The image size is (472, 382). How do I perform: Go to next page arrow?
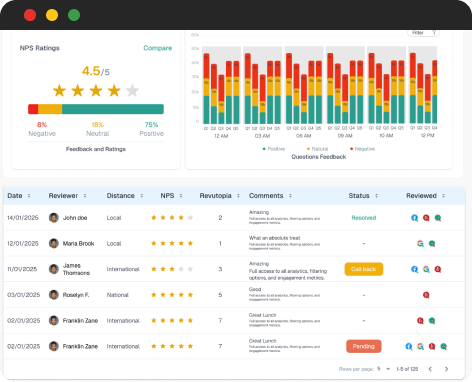point(446,369)
